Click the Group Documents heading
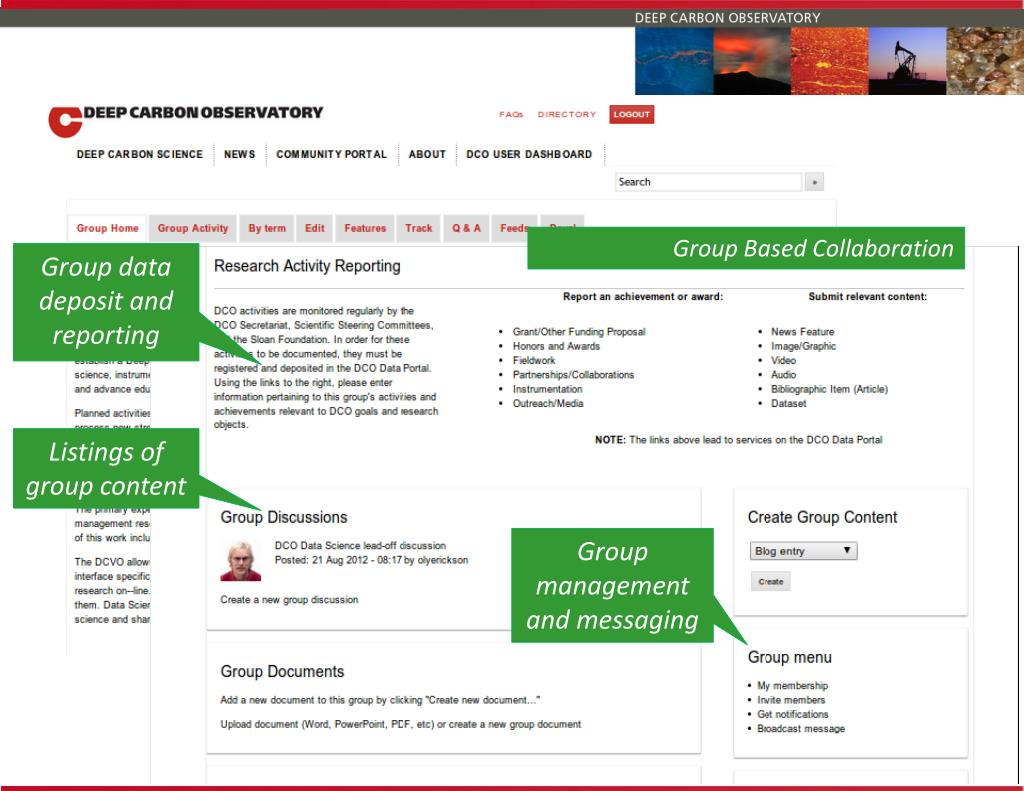 click(282, 671)
